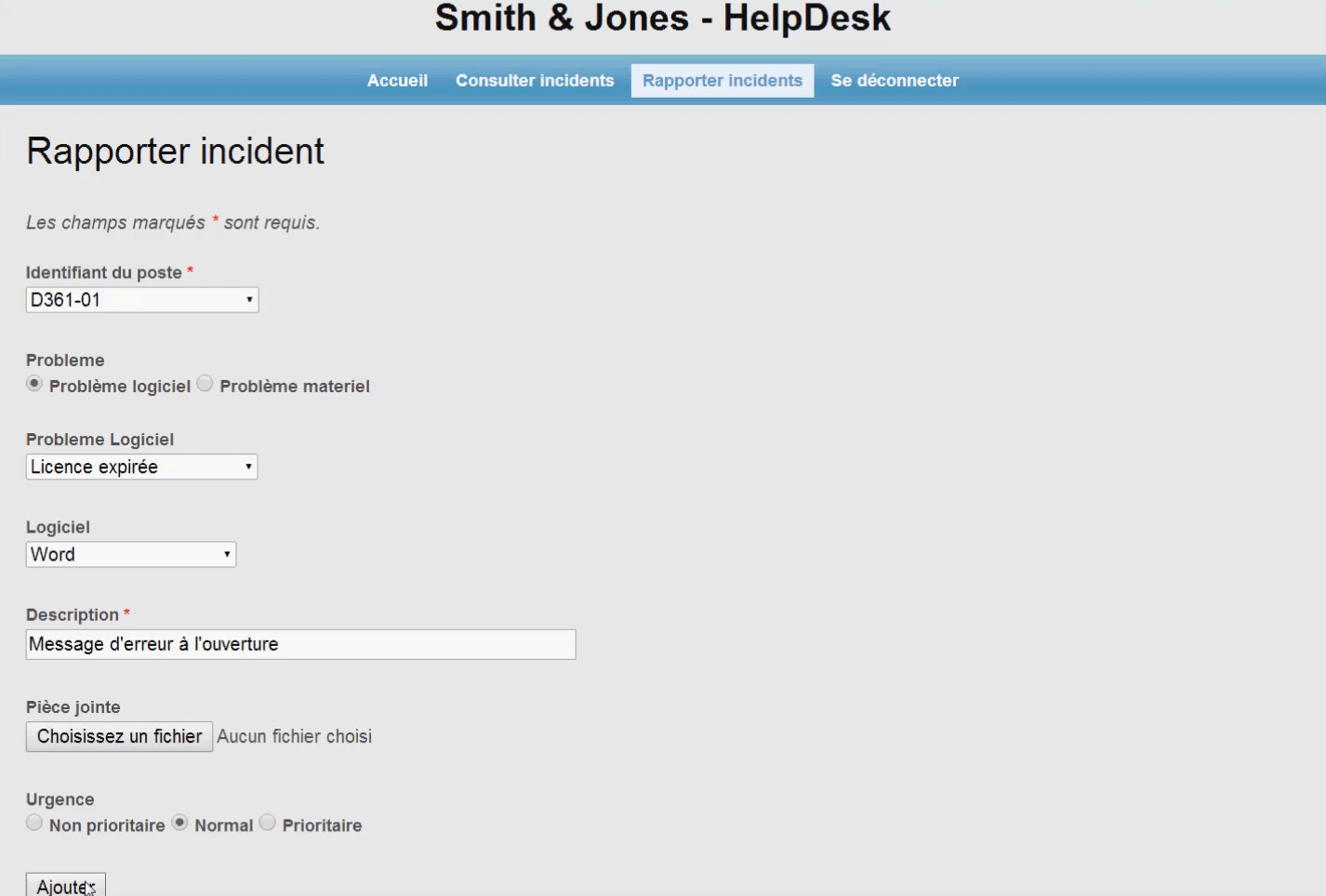
Task: Choose the Problème materiel radio button
Action: pos(206,384)
